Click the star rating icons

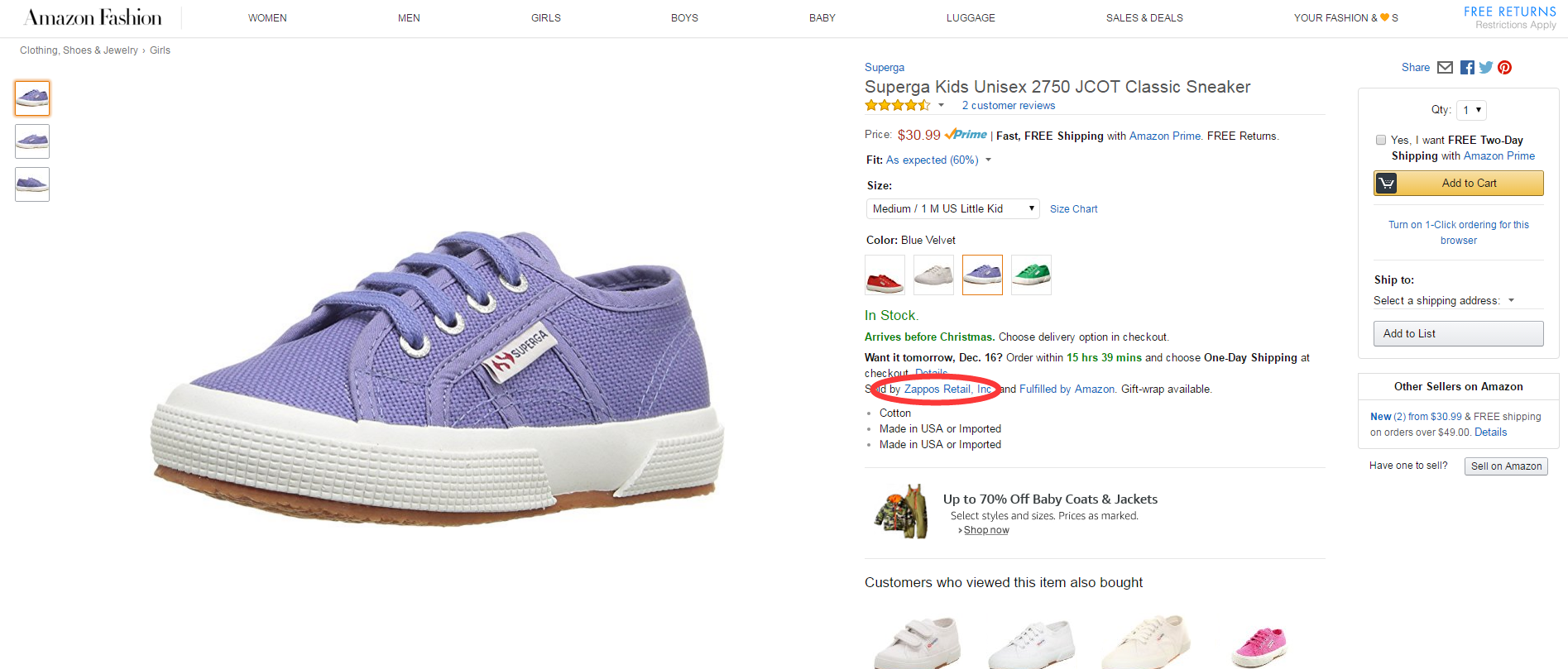pos(898,105)
